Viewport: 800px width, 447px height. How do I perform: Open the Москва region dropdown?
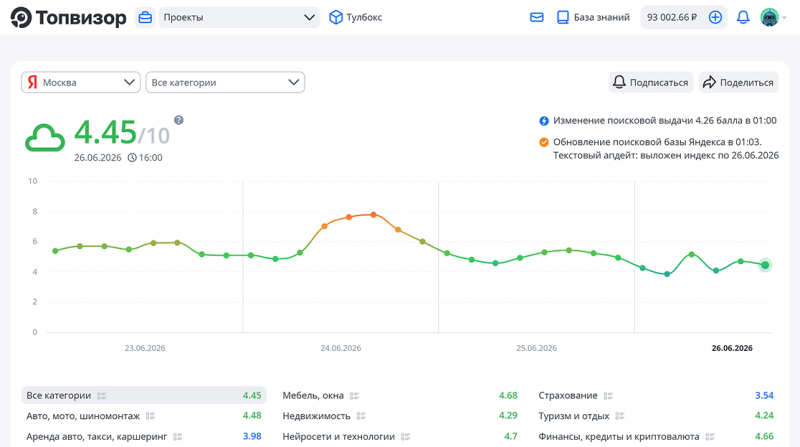point(81,82)
